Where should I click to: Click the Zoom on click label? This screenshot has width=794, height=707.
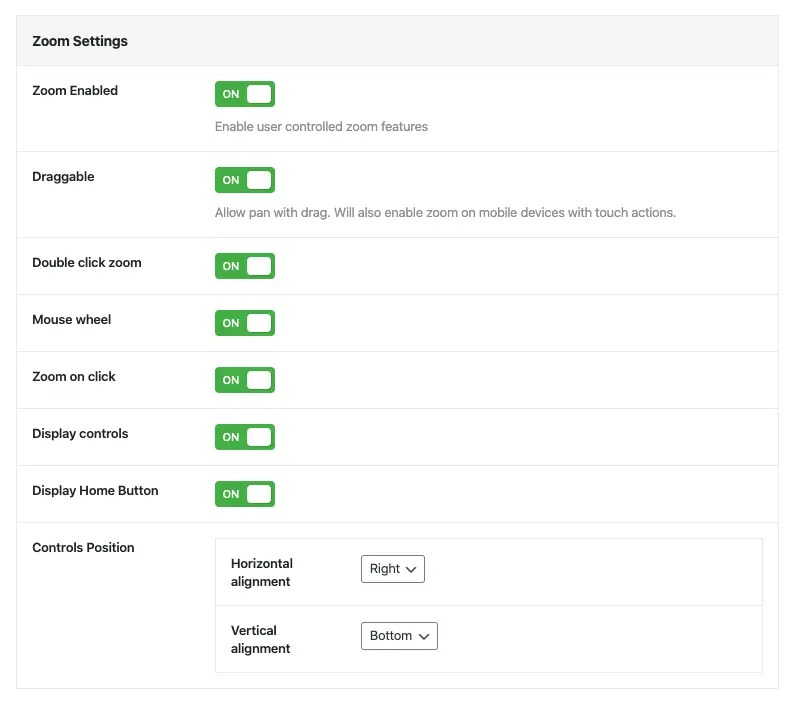[74, 377]
